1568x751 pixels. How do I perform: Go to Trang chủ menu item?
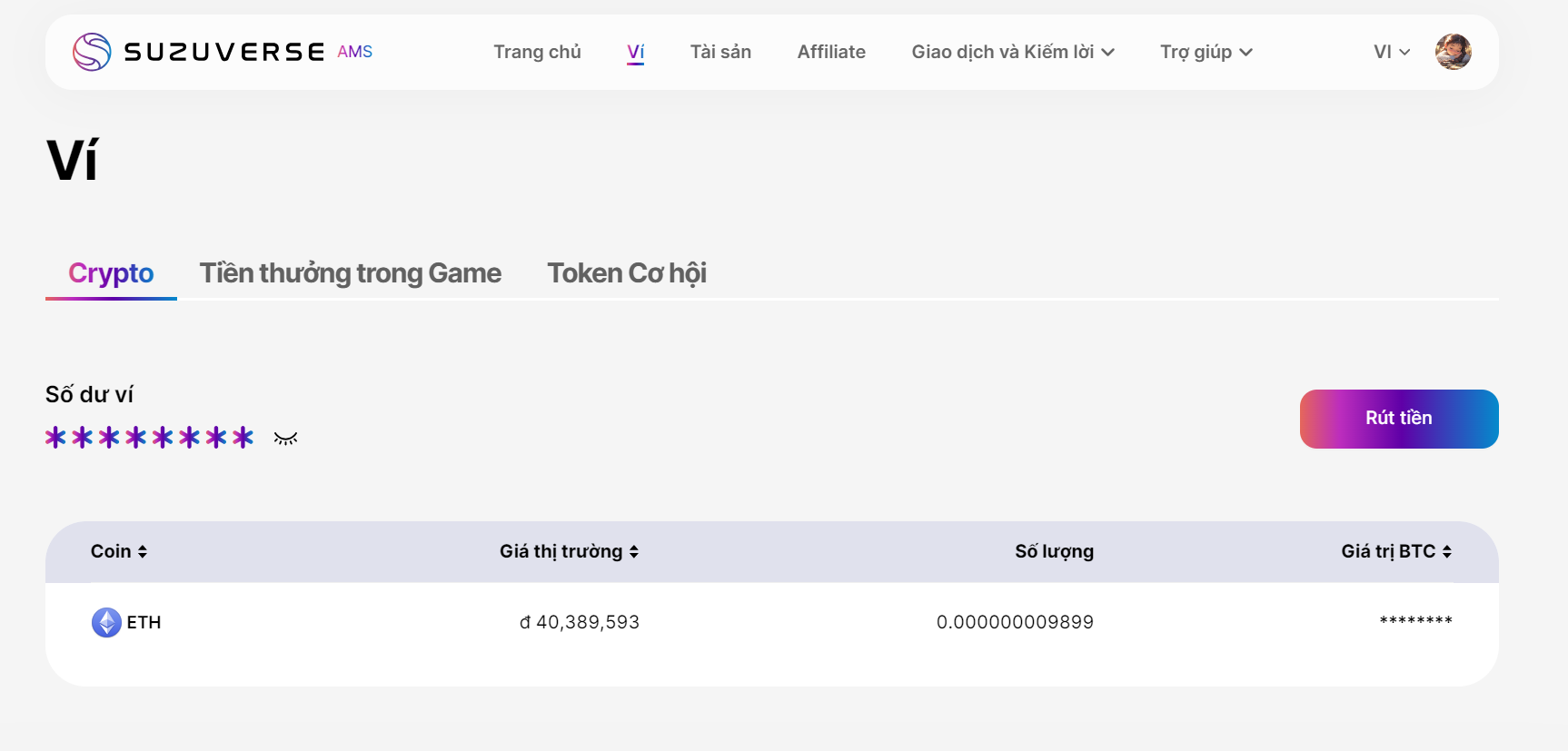coord(537,52)
